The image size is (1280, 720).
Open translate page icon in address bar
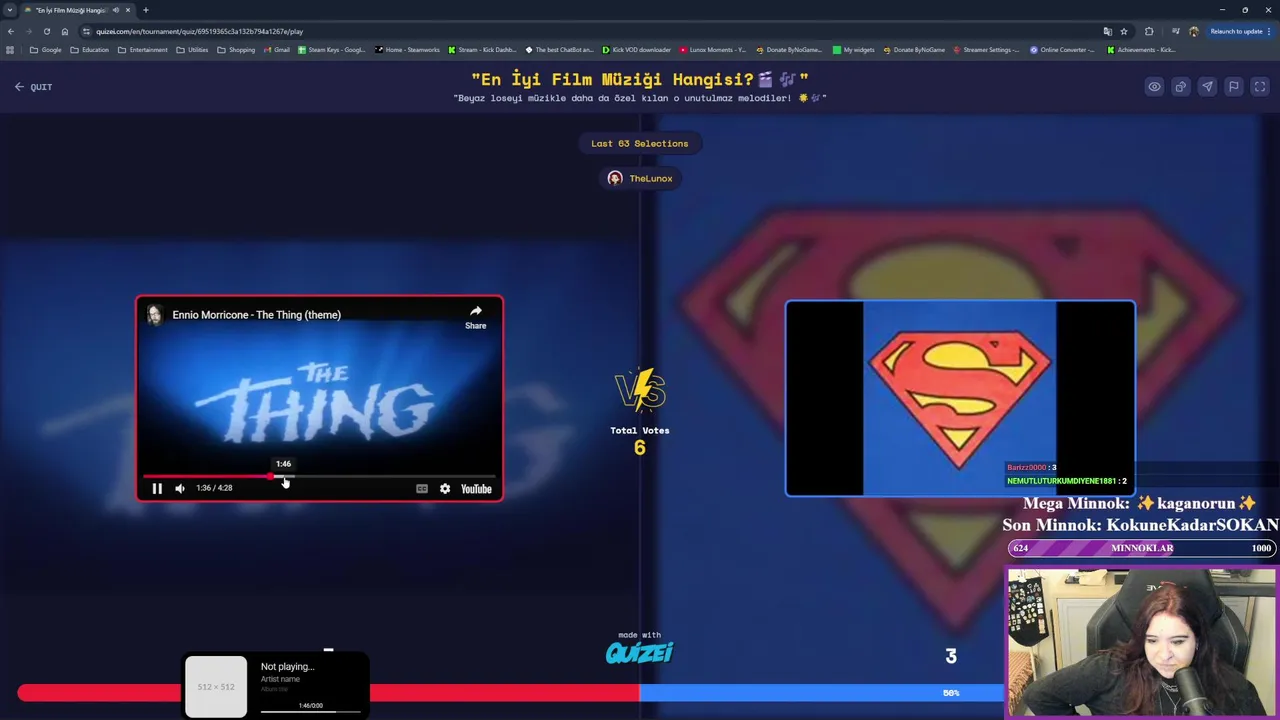1107,31
